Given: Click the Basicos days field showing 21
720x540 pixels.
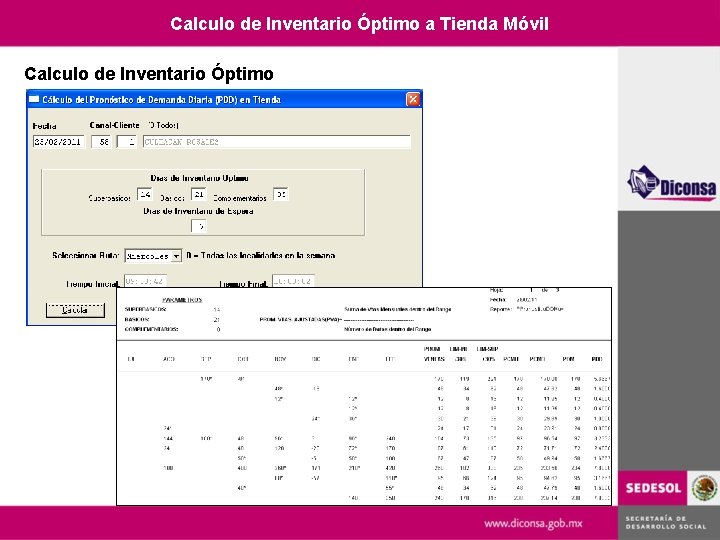Looking at the screenshot, I should (198, 194).
